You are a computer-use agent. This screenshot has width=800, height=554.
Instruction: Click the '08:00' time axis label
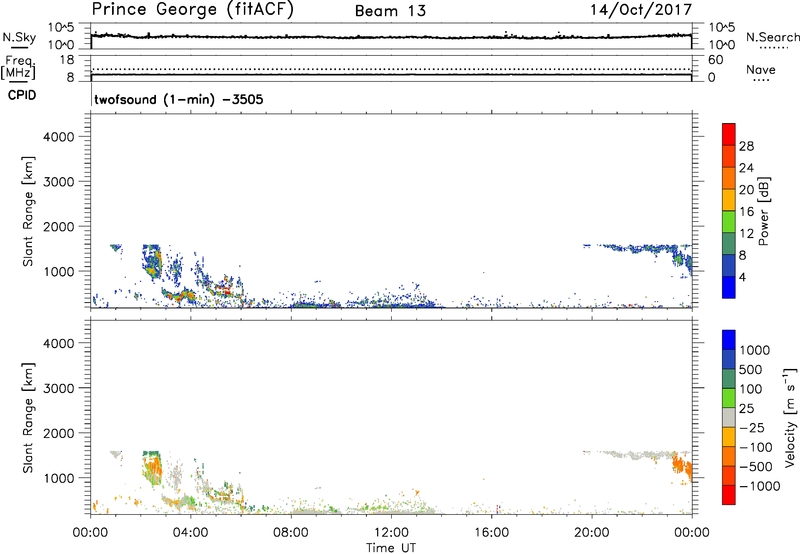[x=290, y=533]
